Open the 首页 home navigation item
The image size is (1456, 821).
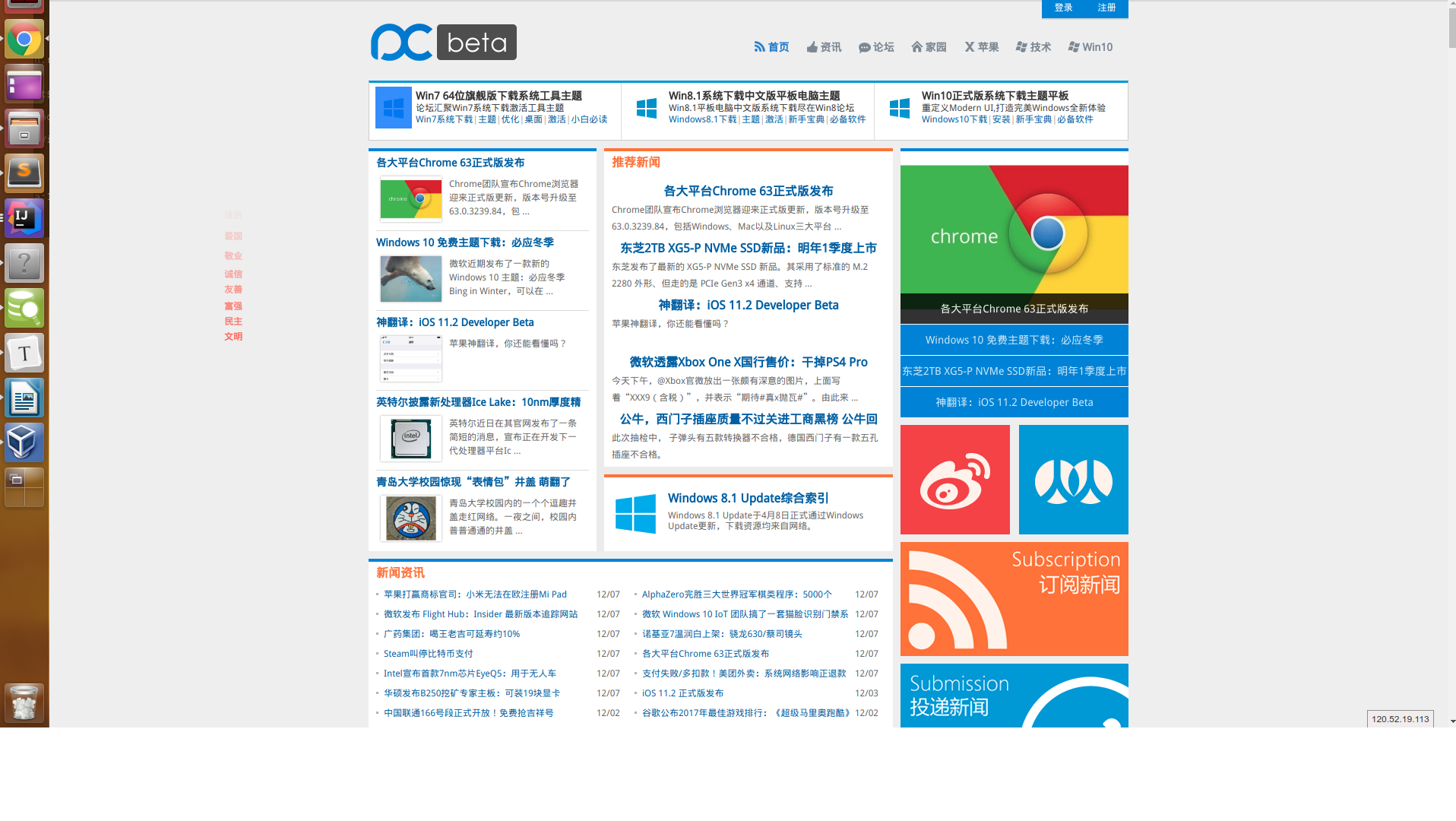[771, 47]
